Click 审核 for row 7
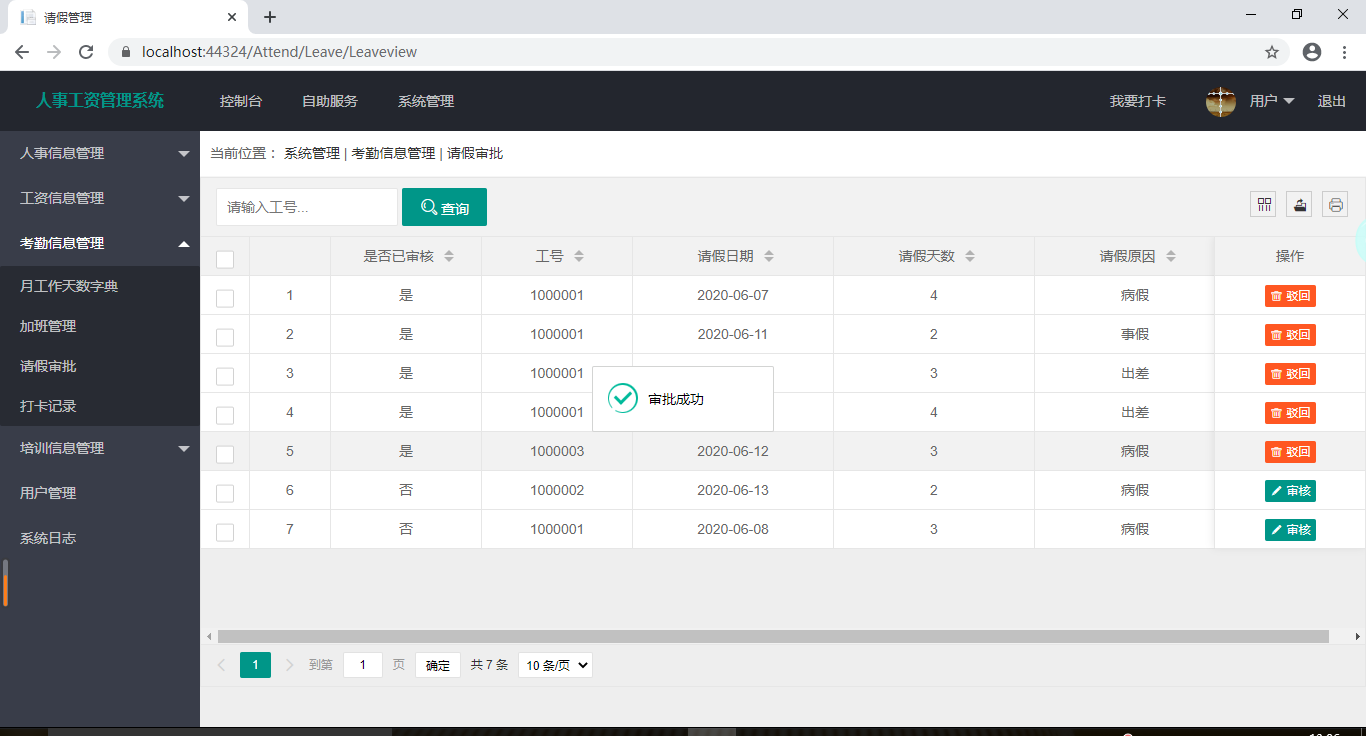The image size is (1366, 736). (1290, 529)
